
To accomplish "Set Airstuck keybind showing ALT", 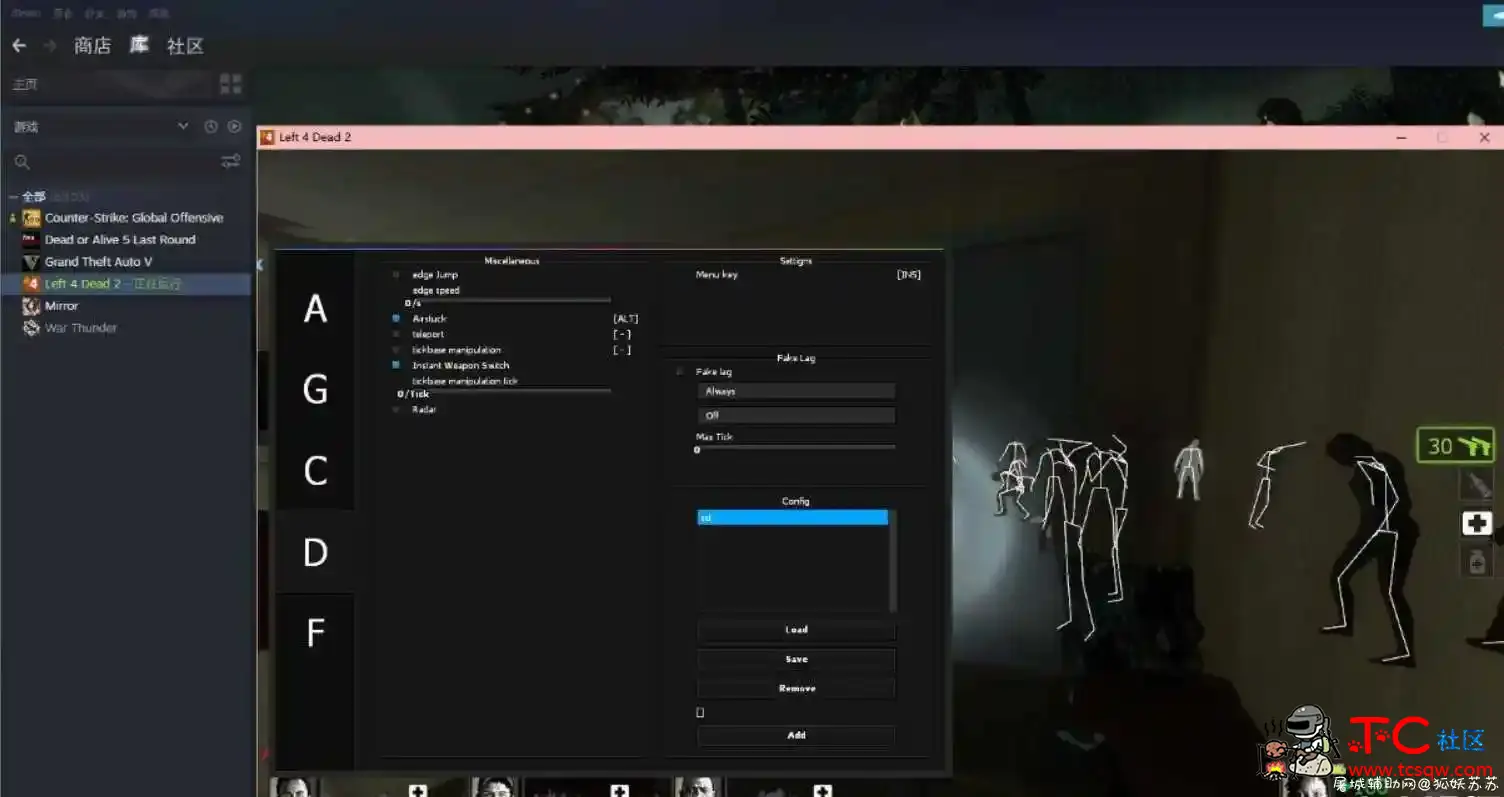I will click(x=625, y=318).
